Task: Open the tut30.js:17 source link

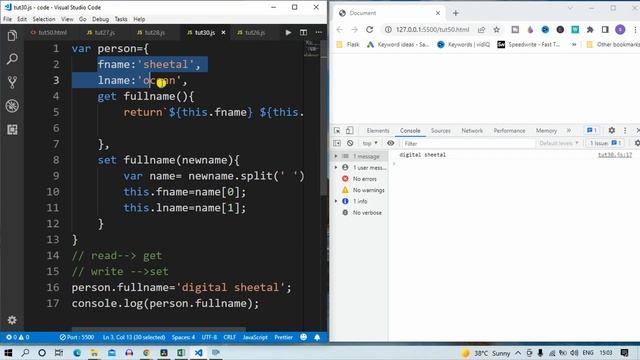Action: click(x=615, y=155)
